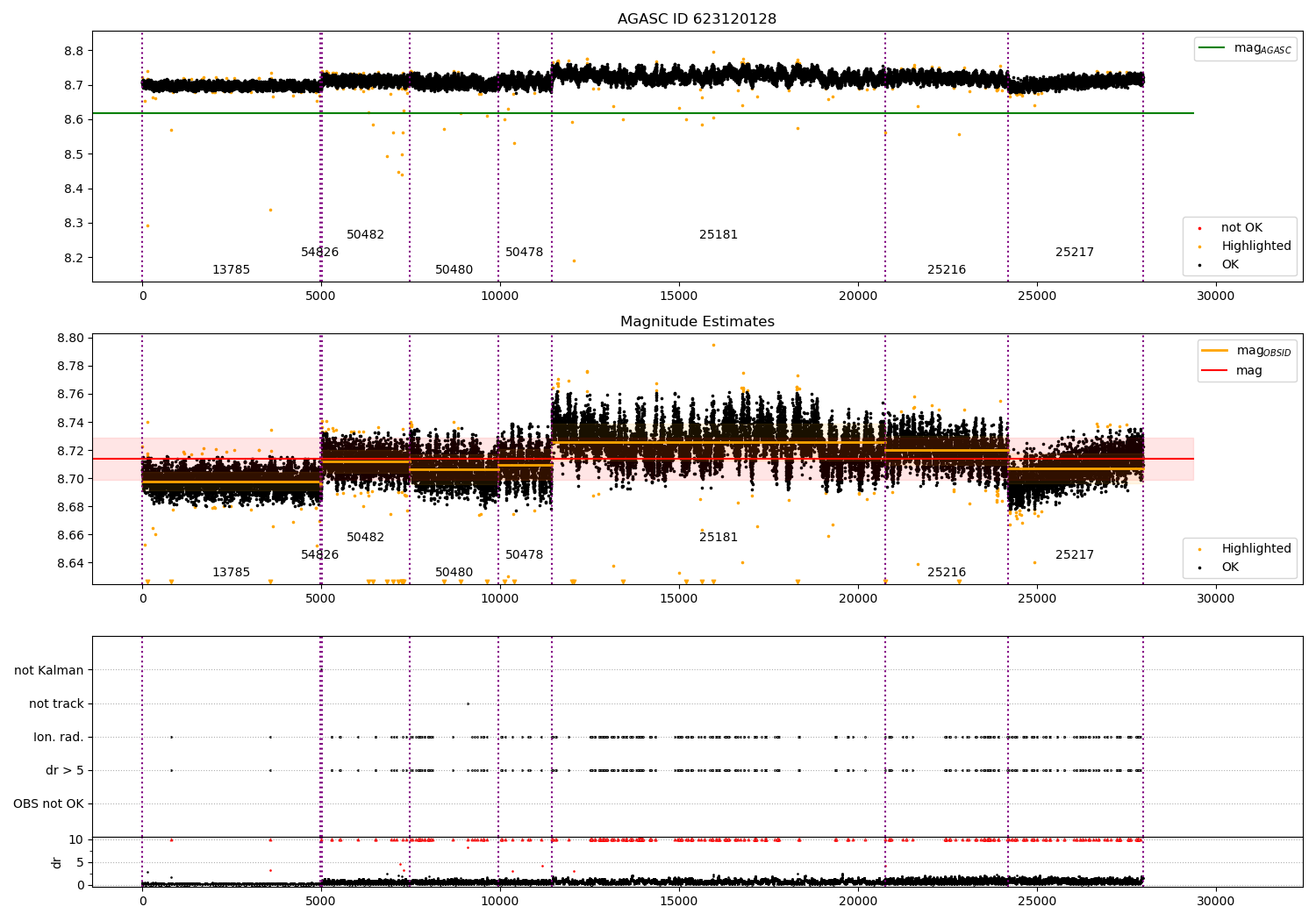Click y-axis tick 8.2 in top plot

pos(74,258)
